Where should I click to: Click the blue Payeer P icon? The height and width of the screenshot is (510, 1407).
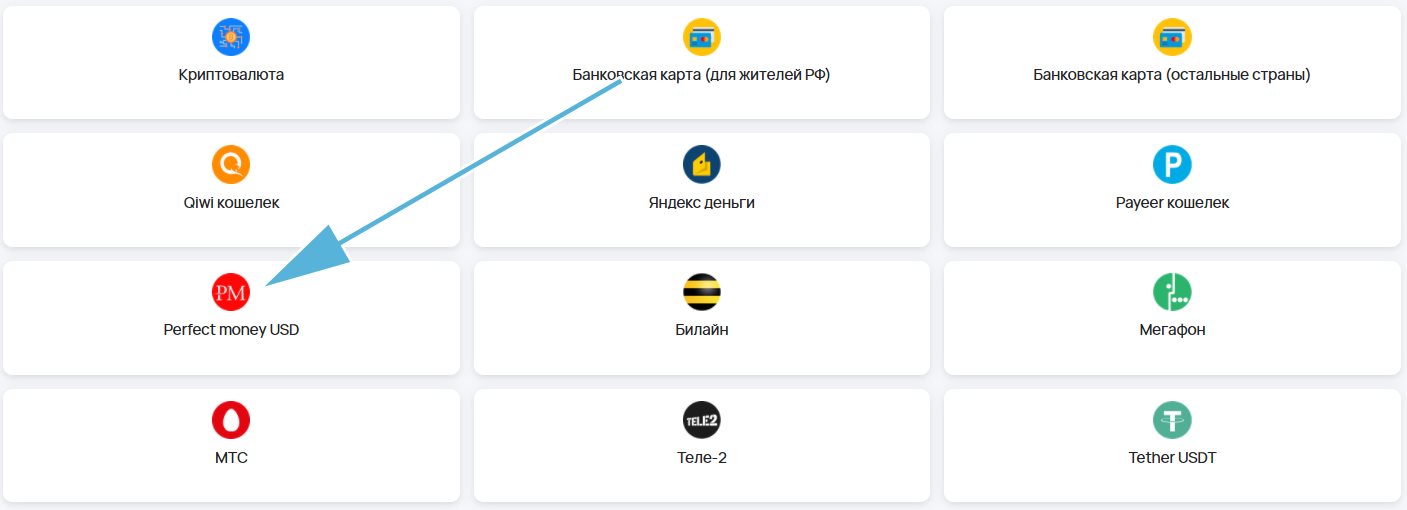[x=1172, y=165]
